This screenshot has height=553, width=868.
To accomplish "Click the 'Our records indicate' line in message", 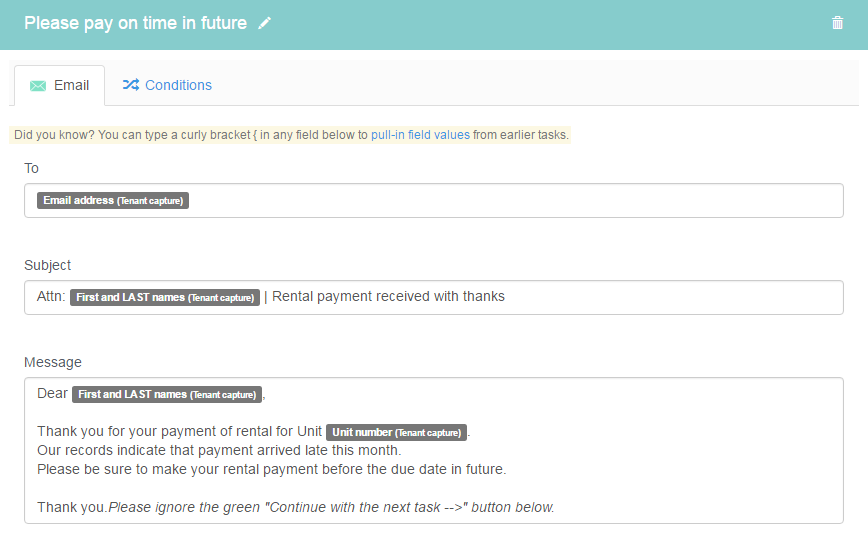I will click(219, 451).
